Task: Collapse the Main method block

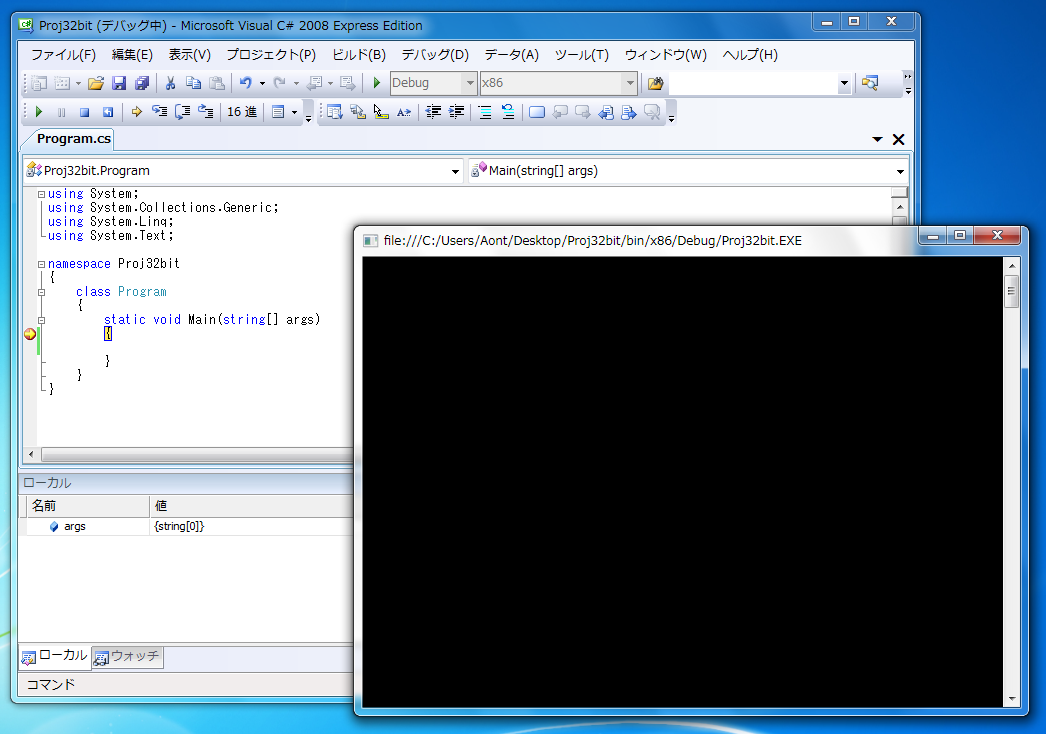Action: 41,320
